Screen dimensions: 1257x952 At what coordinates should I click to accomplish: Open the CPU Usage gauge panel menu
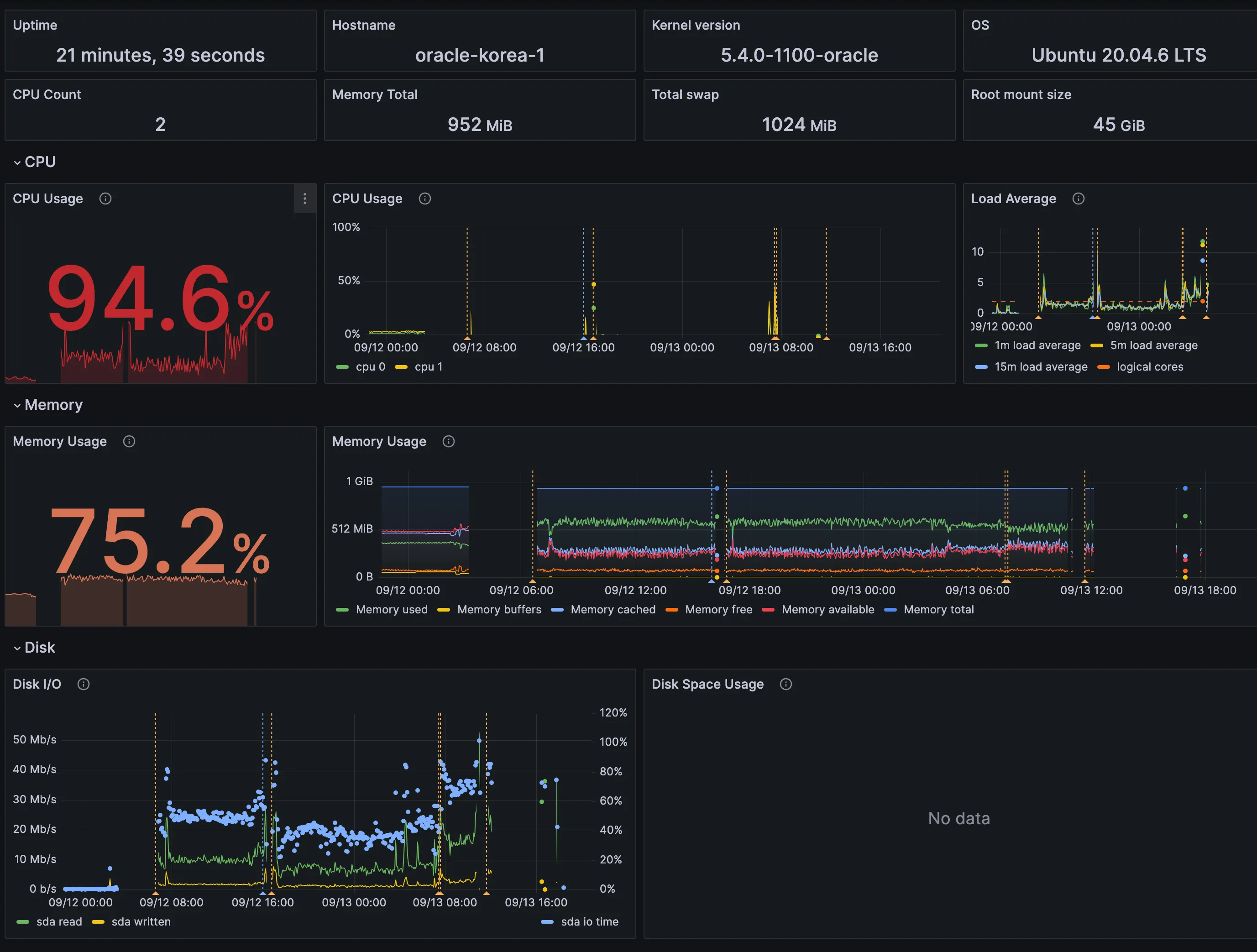coord(304,199)
